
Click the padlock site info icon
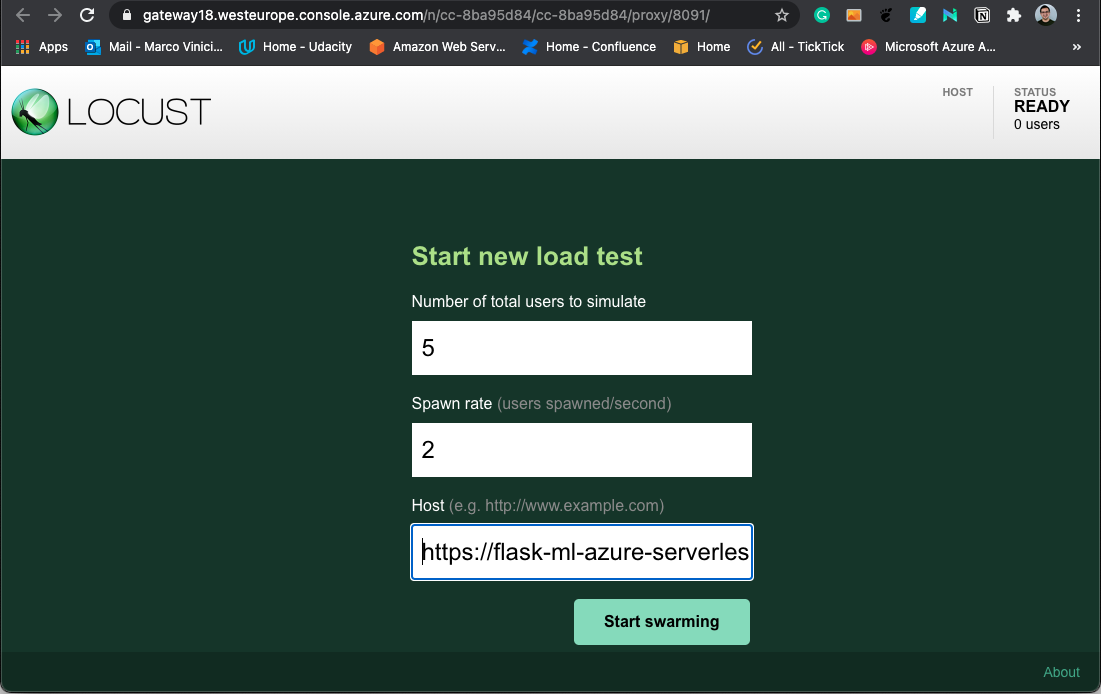click(x=126, y=15)
